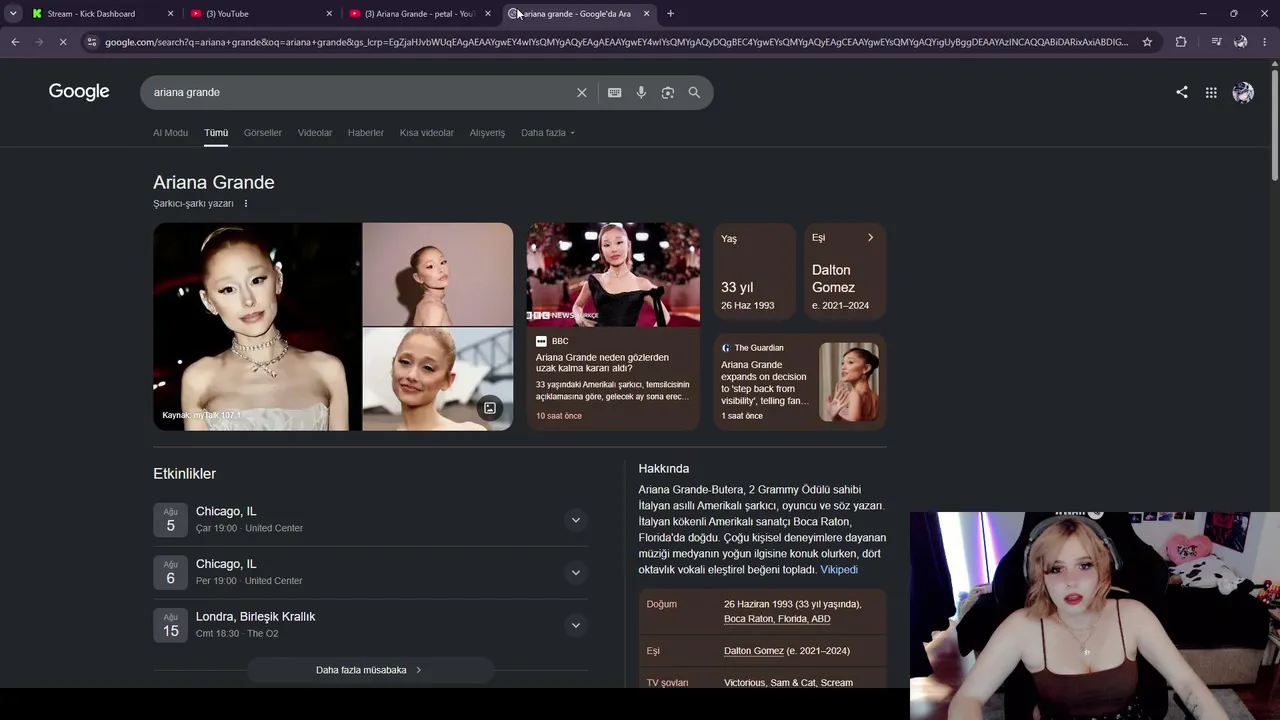
Task: Open the Chrome tab search dropdown
Action: point(13,13)
